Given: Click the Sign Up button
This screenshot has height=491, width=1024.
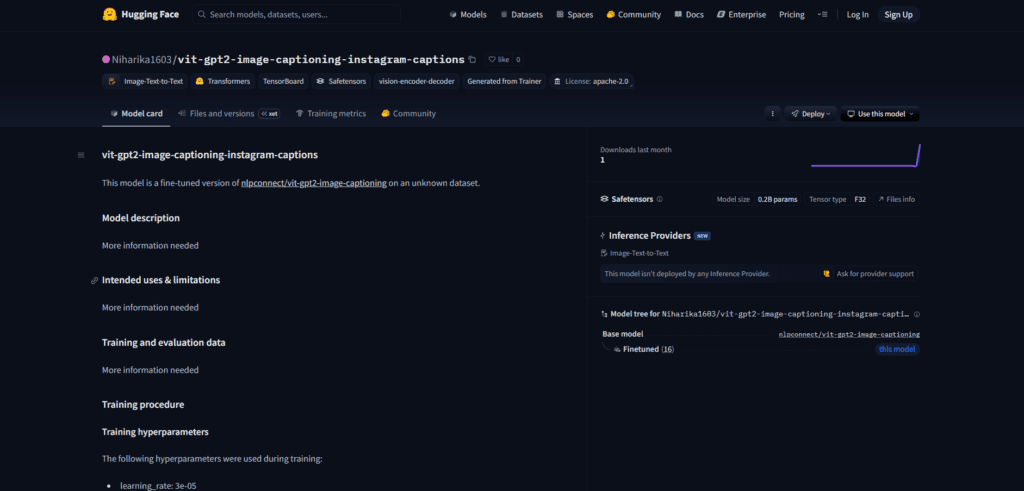Looking at the screenshot, I should pos(899,14).
